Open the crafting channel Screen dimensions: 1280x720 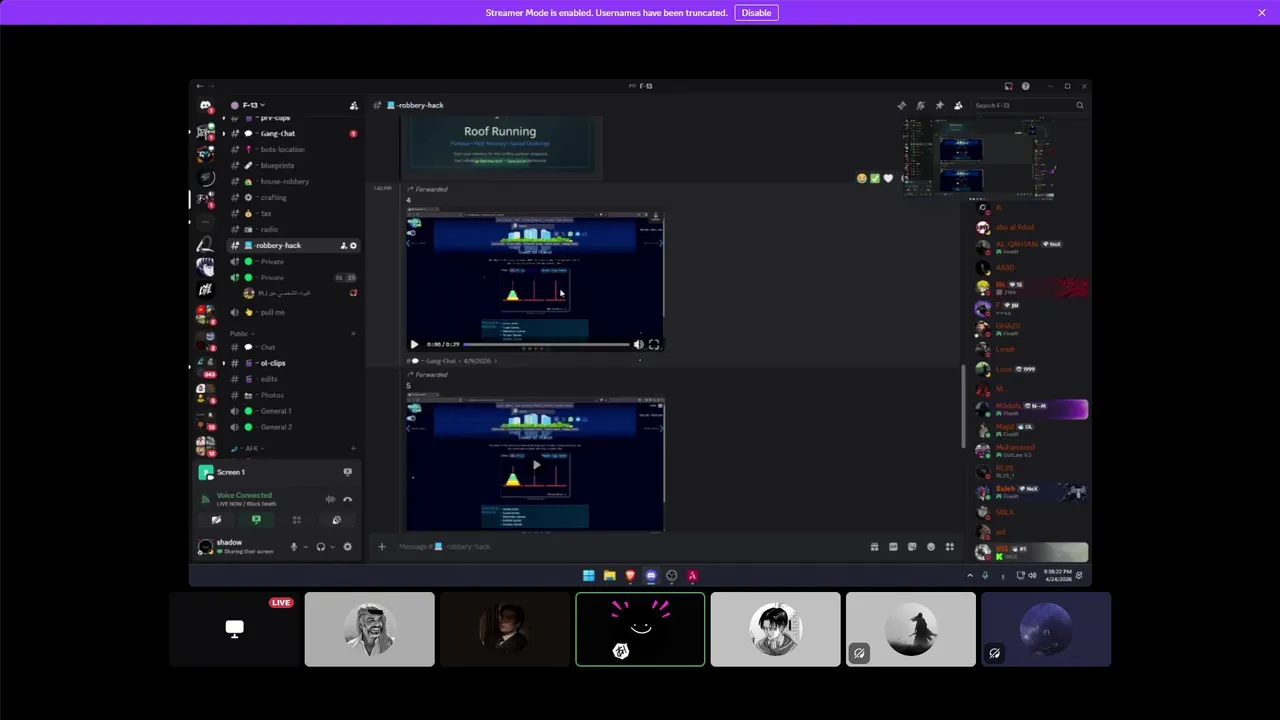point(295,197)
